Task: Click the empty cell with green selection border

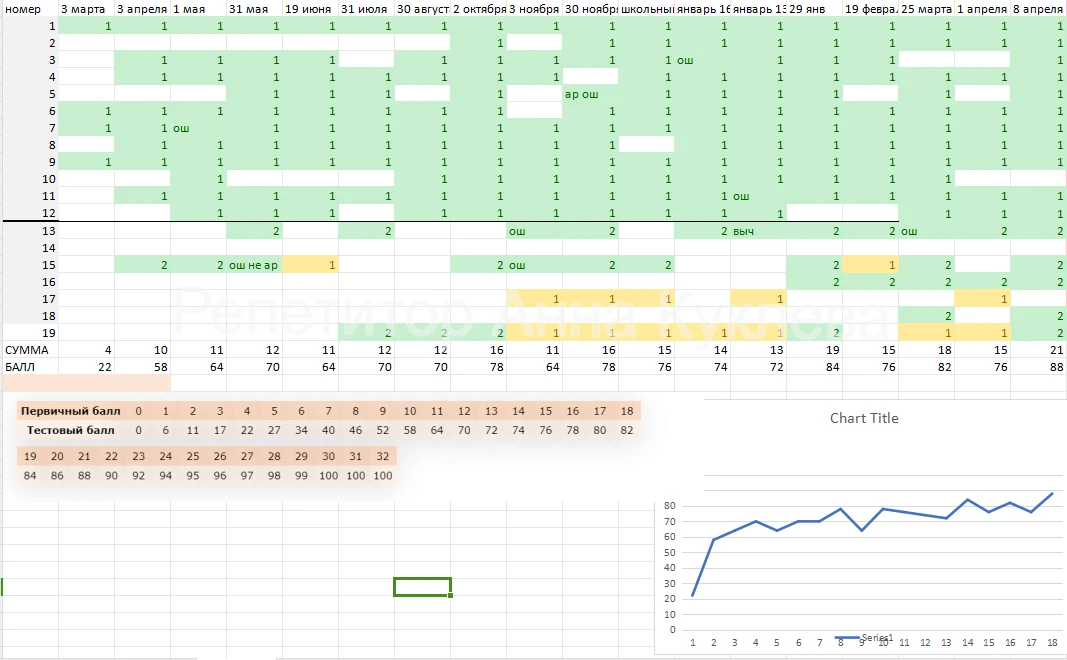Action: tap(422, 586)
